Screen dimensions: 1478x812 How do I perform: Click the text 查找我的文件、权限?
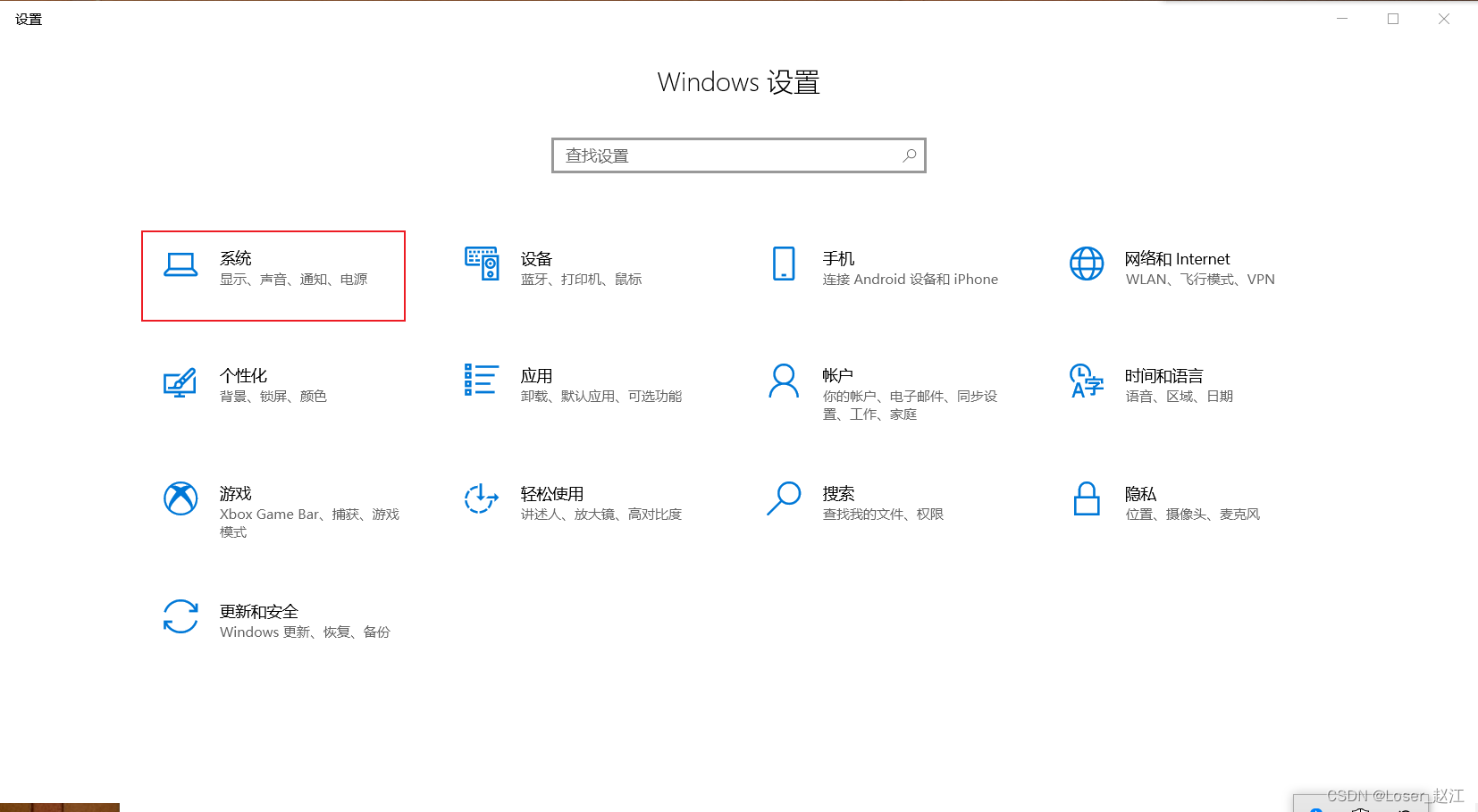pos(883,515)
